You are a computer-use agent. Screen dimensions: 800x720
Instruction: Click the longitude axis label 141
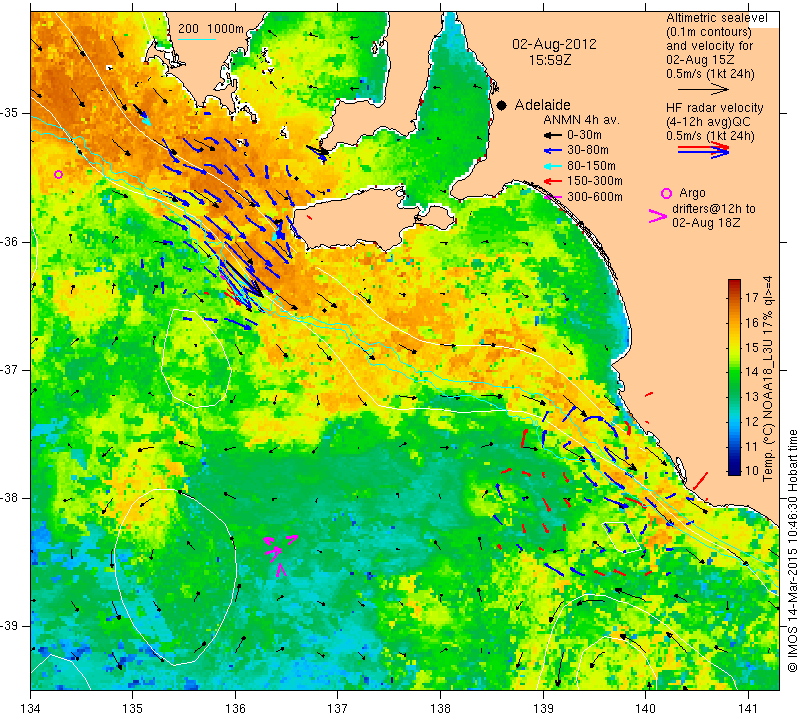[748, 709]
